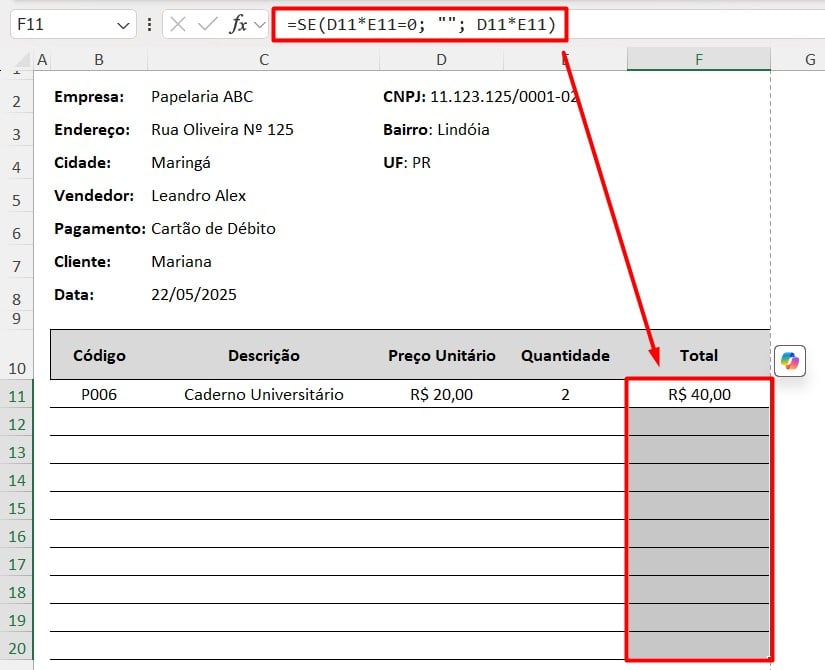Click the 'Endereço:' label cell
Screen dimensions: 825x670
coord(92,129)
